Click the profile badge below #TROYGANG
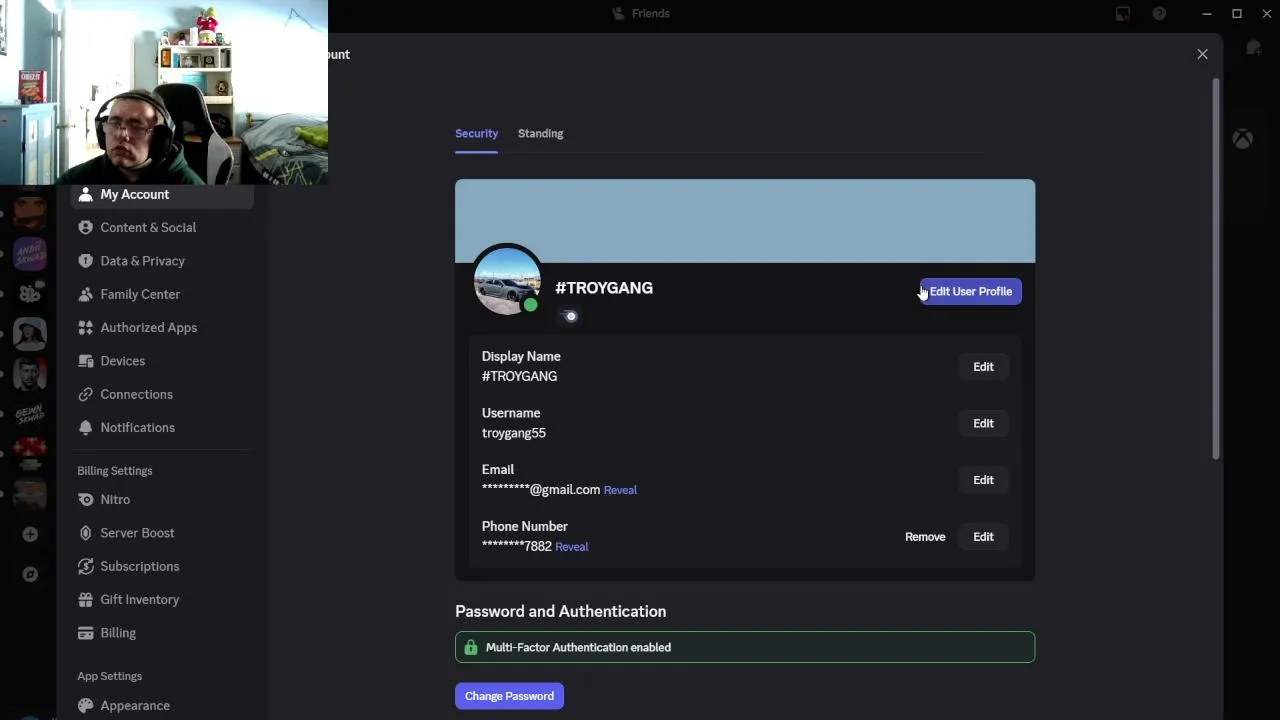The image size is (1280, 720). pyautogui.click(x=570, y=316)
